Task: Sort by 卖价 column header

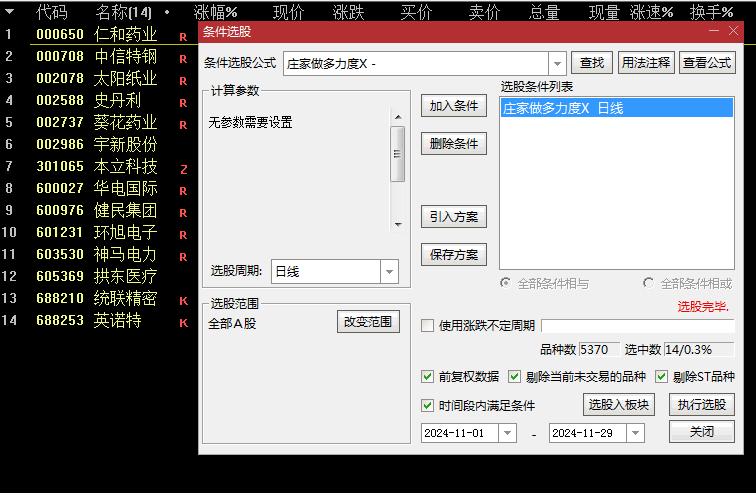Action: (485, 12)
